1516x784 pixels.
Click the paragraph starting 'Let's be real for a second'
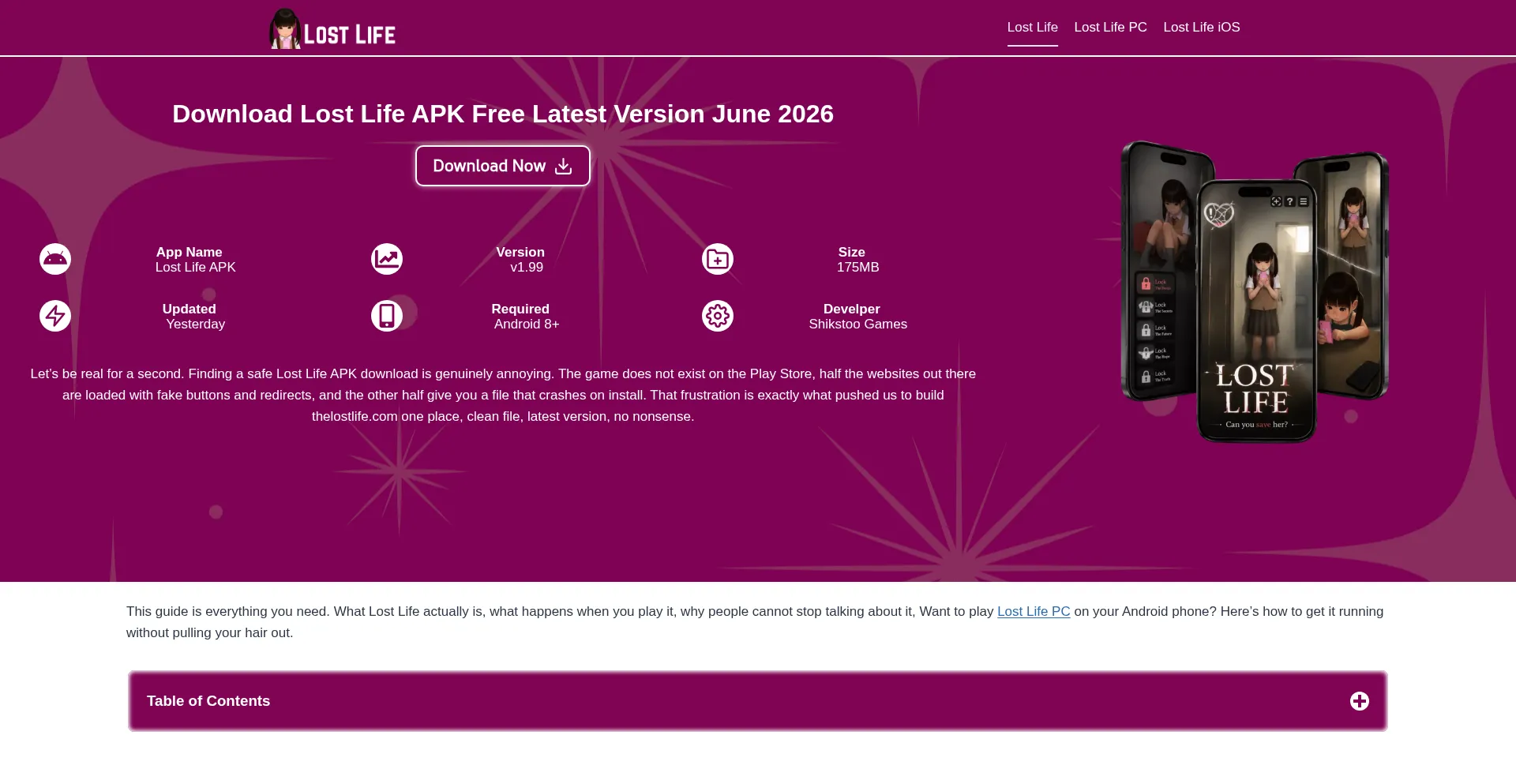503,395
